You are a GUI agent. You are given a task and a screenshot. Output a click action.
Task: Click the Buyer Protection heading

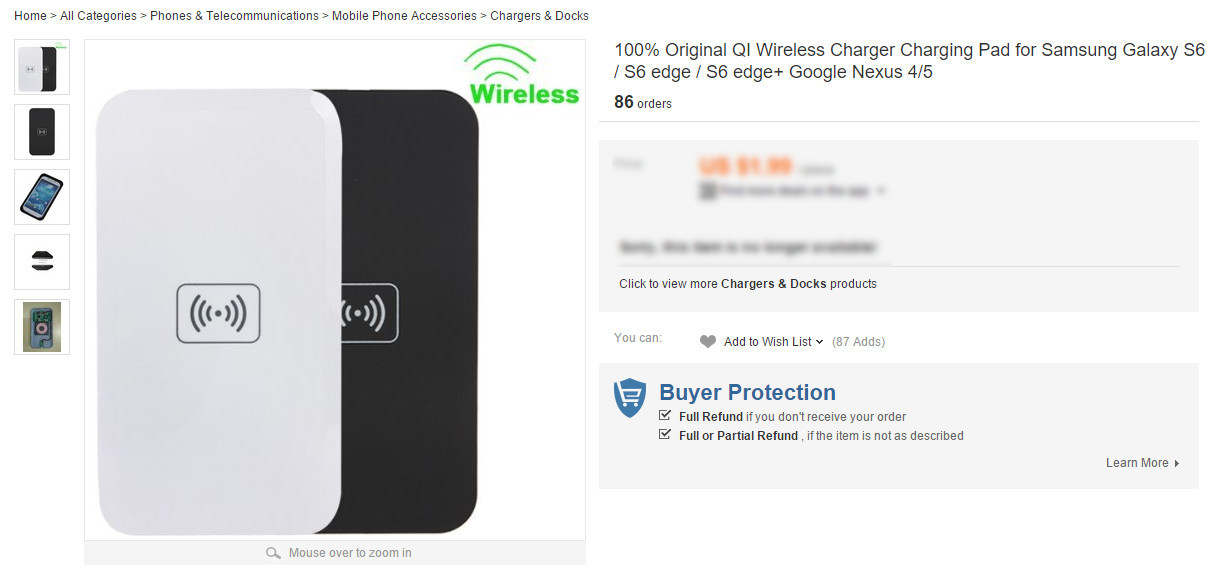pyautogui.click(x=747, y=393)
